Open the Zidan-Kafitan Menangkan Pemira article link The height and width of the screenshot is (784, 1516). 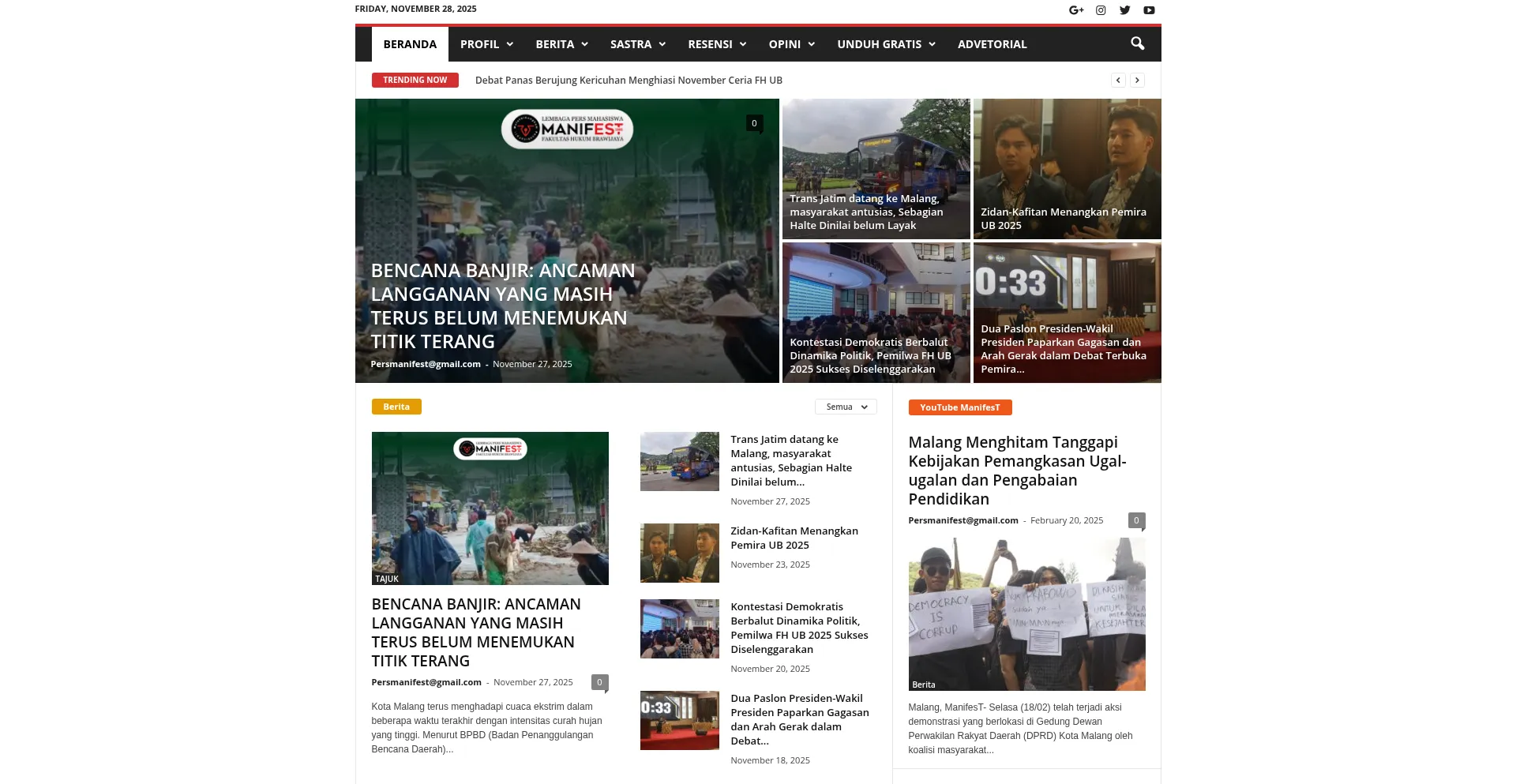click(794, 538)
